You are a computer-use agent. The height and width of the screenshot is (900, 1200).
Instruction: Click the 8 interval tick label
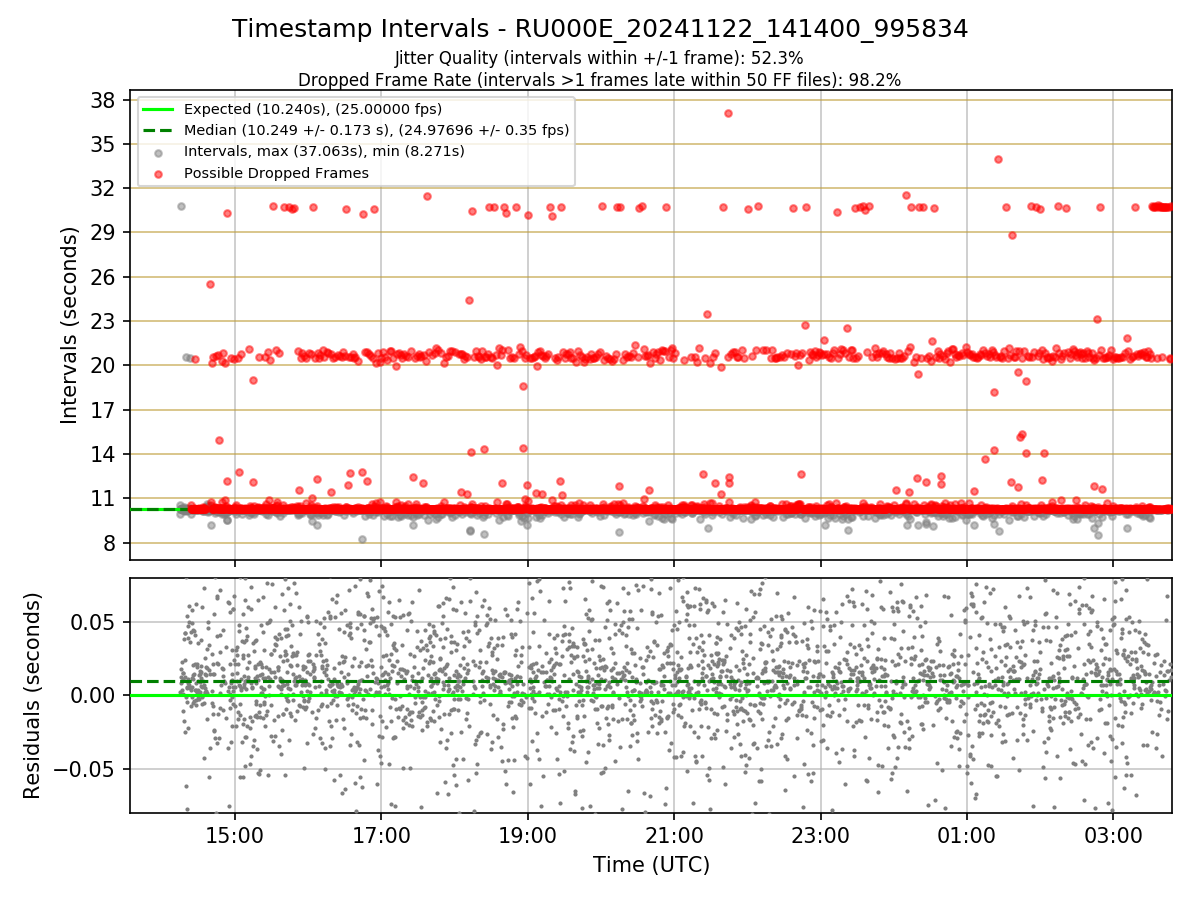[x=112, y=543]
